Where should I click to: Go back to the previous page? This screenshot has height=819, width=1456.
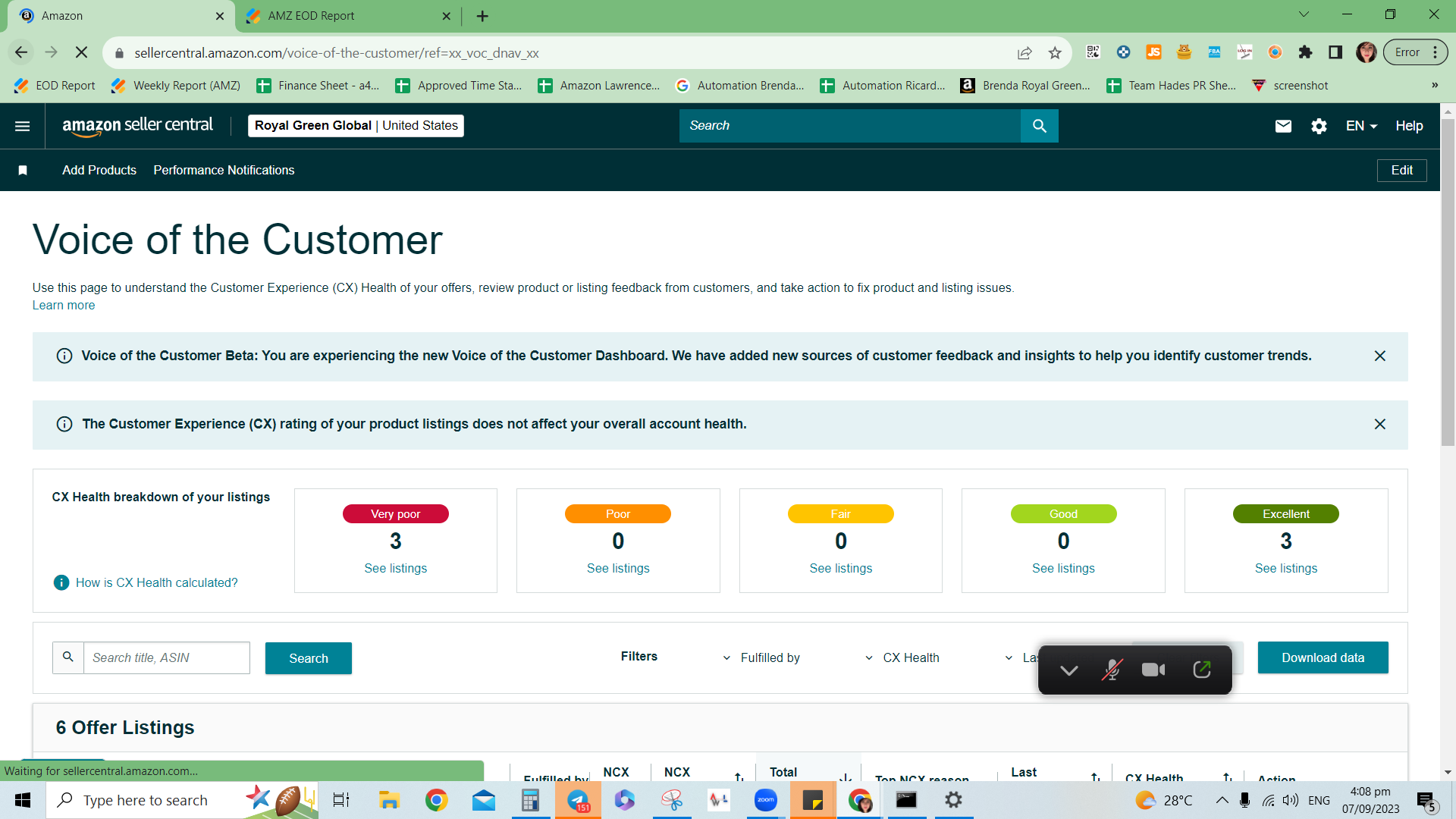click(x=21, y=52)
